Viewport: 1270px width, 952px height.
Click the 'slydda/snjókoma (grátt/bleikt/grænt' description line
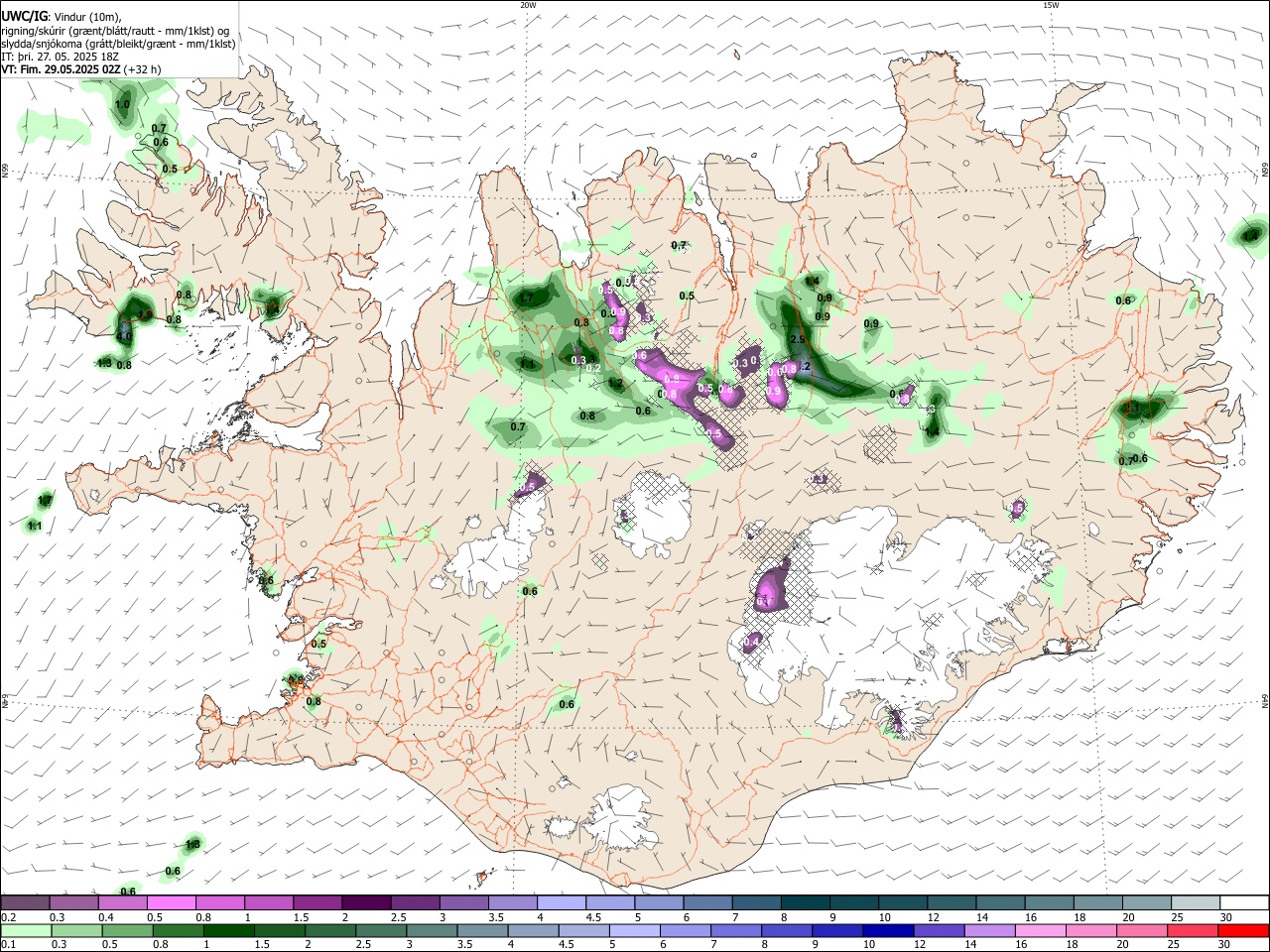click(x=118, y=44)
